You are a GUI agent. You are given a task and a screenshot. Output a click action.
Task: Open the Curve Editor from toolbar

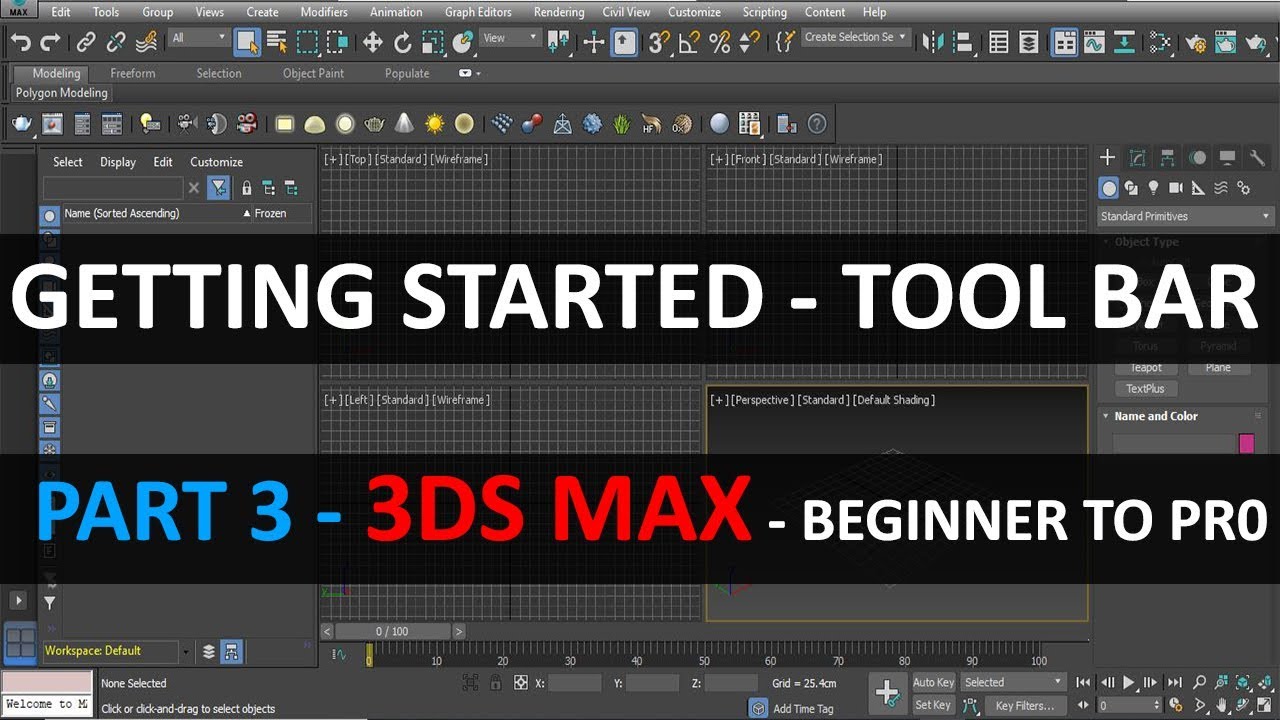click(1094, 42)
